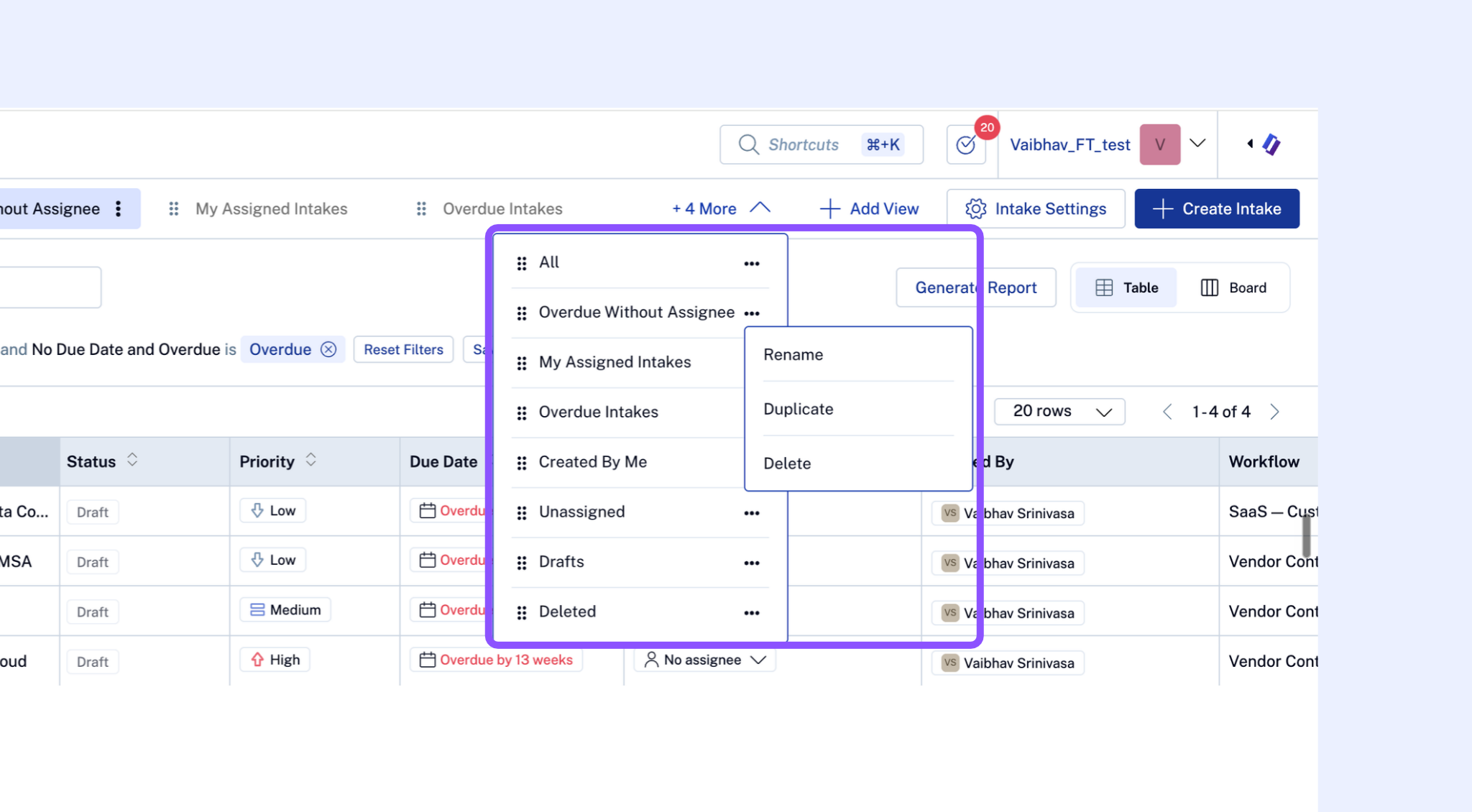Open the Medium priority selector
The height and width of the screenshot is (812, 1472).
(x=285, y=610)
